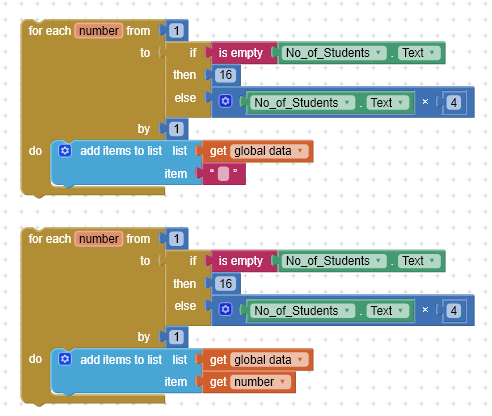492x416 pixels.
Task: Edit the from value 1 in top loop
Action: pyautogui.click(x=176, y=31)
